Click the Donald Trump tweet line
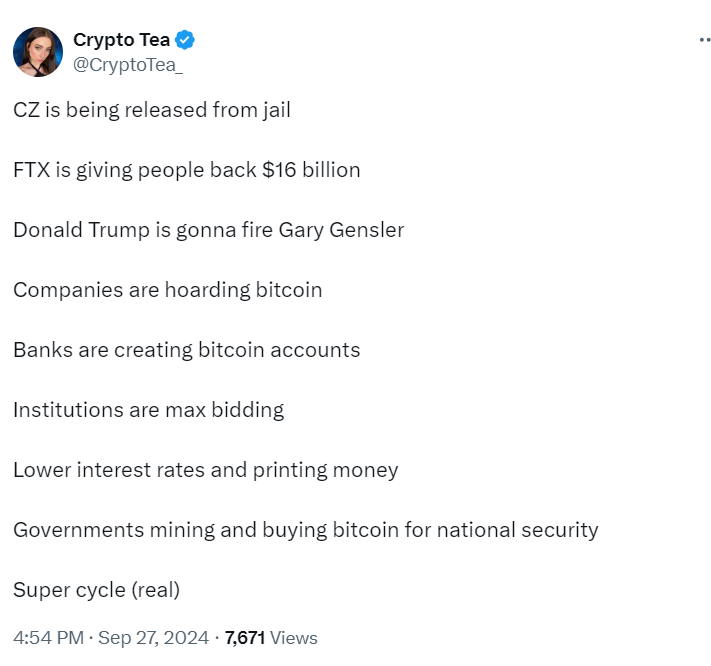 coord(208,230)
